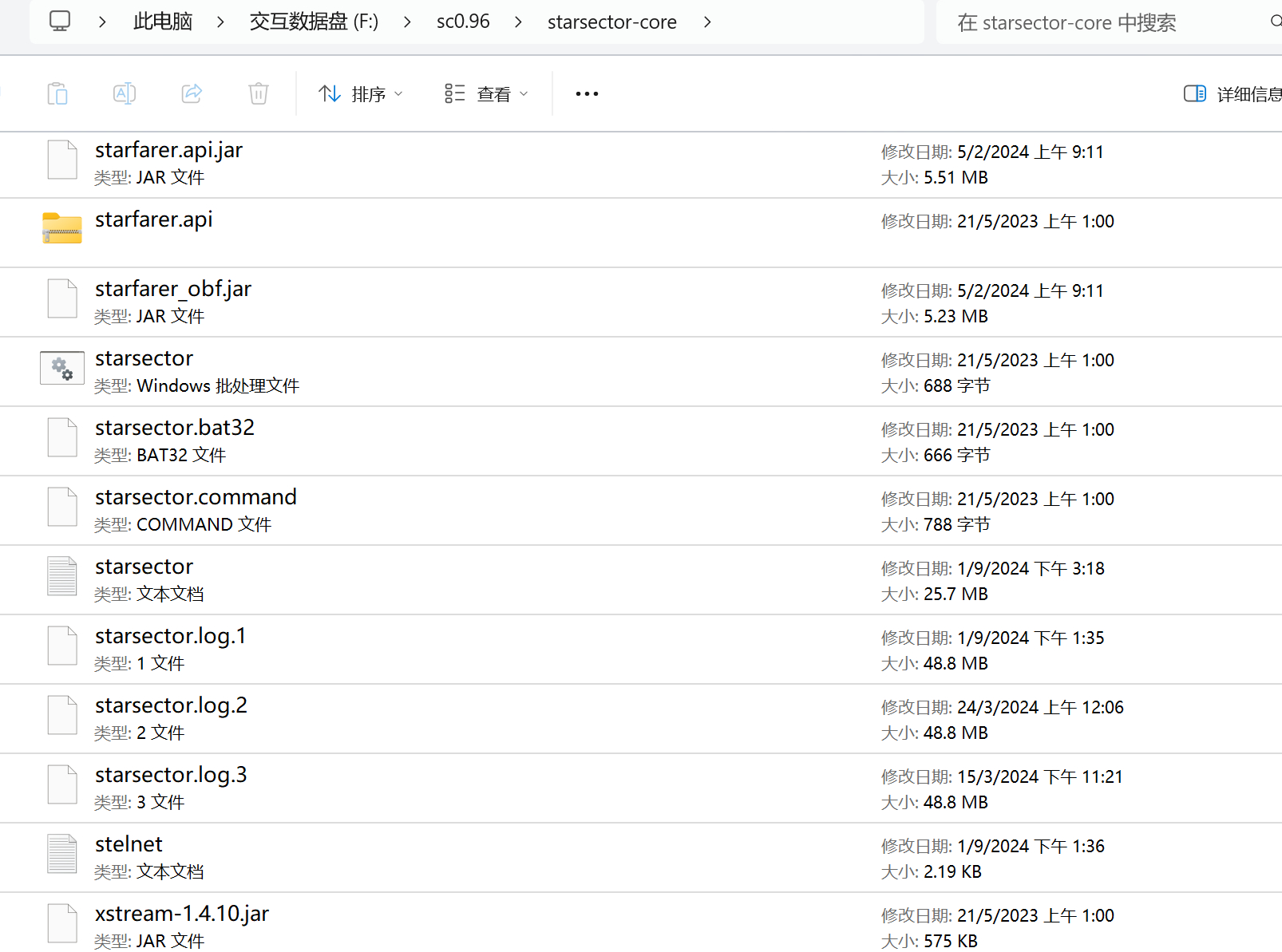Go to sc0.96 folder in breadcrumb

463,22
